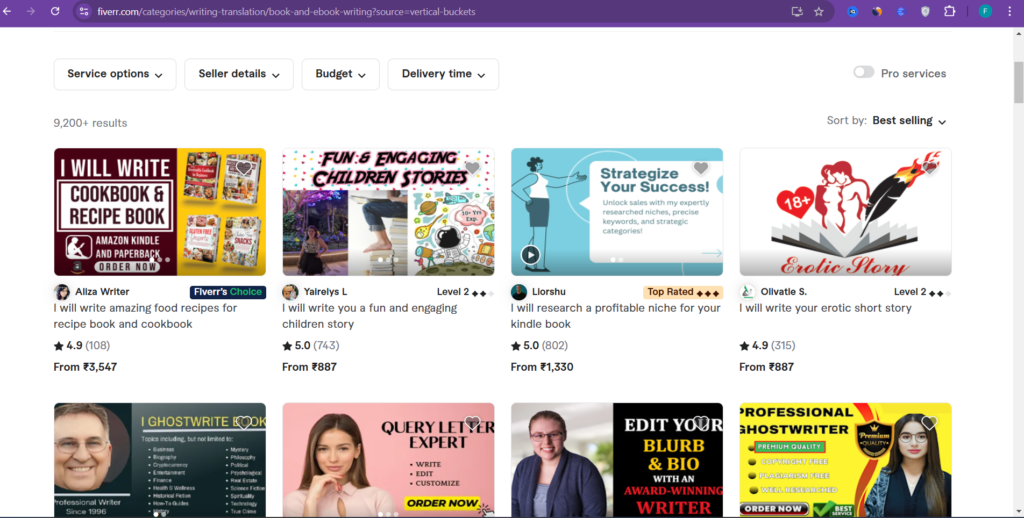
Task: Expand the Service options filter
Action: coord(115,74)
